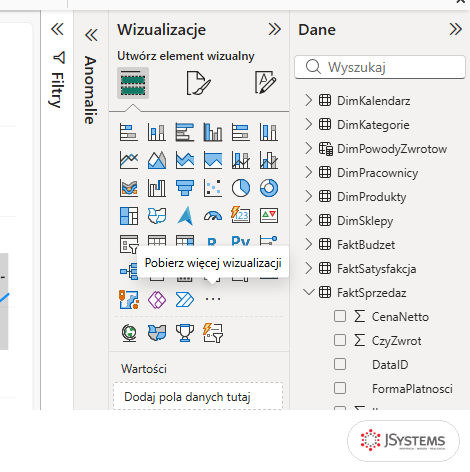Select the decomposition tree visual
Image resolution: width=470 pixels, height=472 pixels.
pos(129,271)
